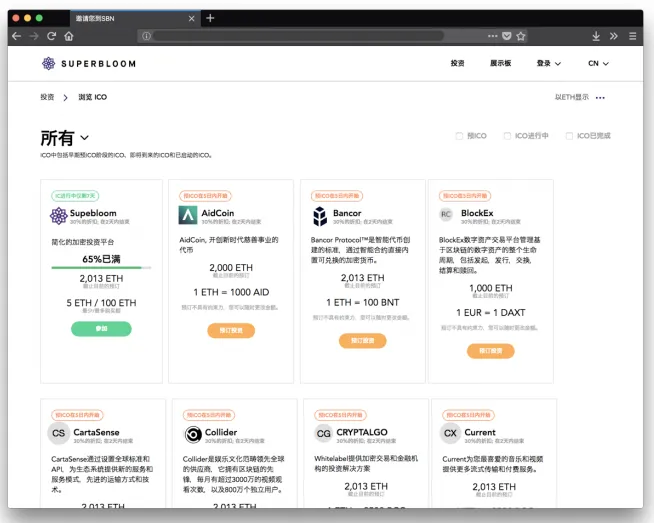
Task: Go back with the browser back arrow
Action: pyautogui.click(x=16, y=36)
